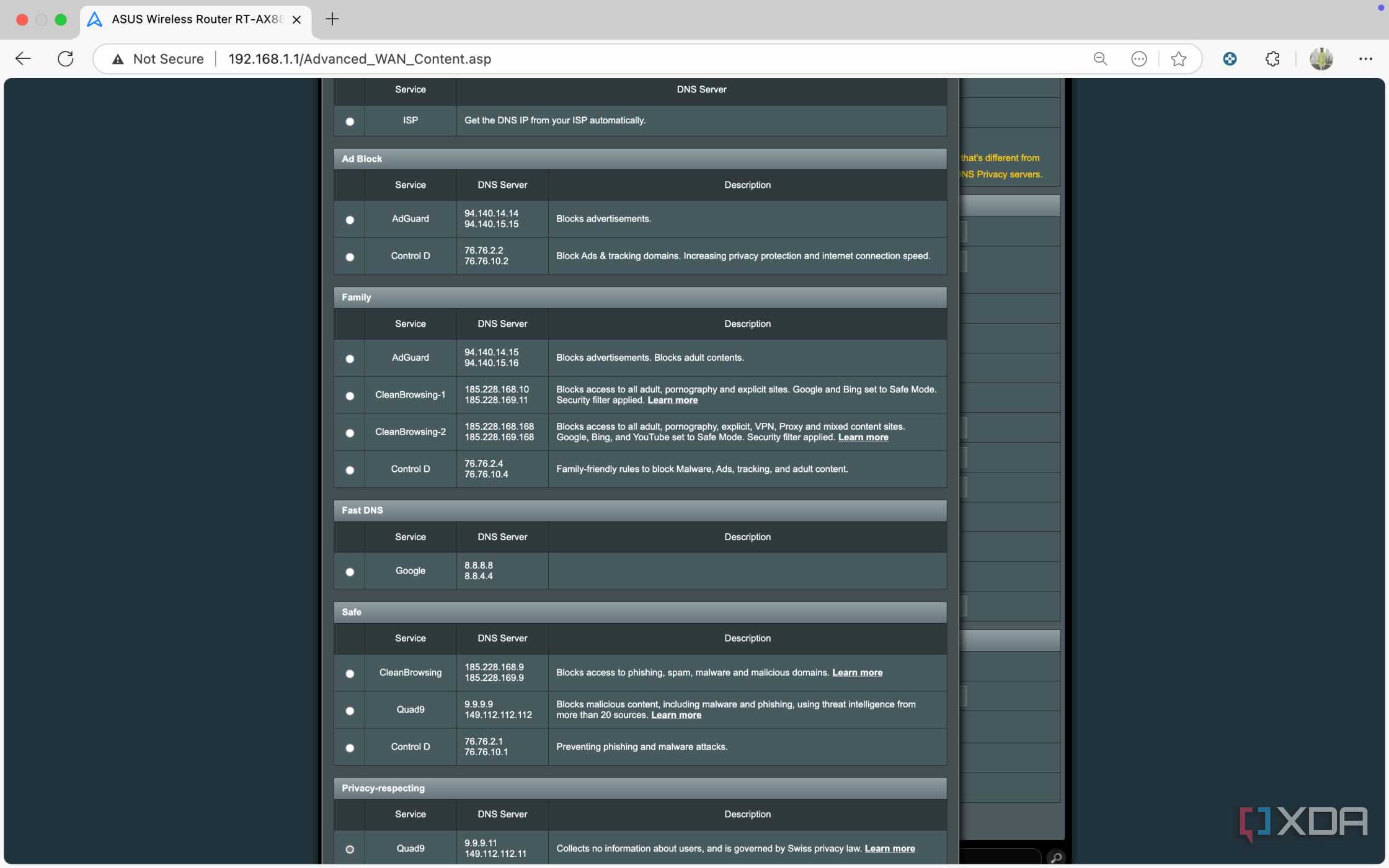Click the circled ellipsis icon in address bar

pos(1139,59)
